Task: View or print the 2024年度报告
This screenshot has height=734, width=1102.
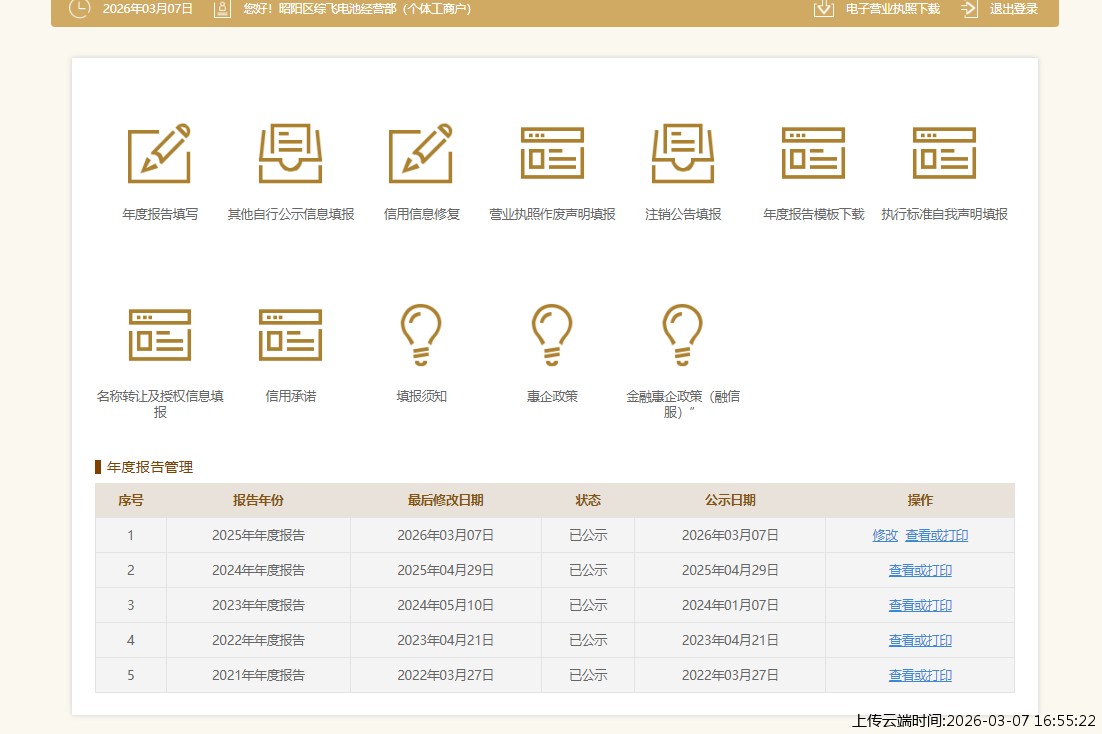Action: (x=920, y=570)
